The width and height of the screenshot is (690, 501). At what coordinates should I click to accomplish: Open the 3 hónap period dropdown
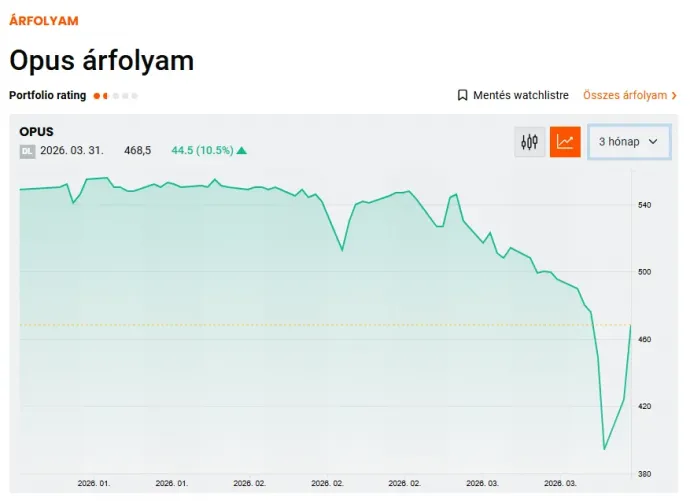point(628,142)
